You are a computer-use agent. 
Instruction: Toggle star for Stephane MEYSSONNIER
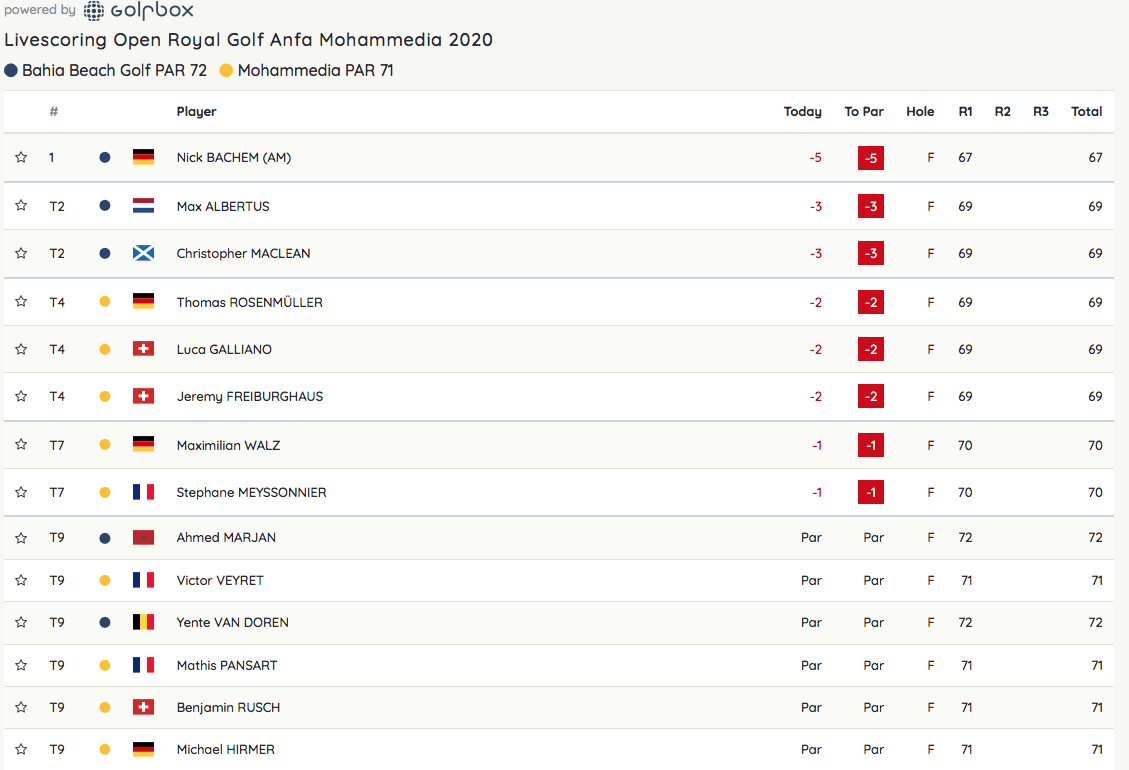[x=21, y=492]
